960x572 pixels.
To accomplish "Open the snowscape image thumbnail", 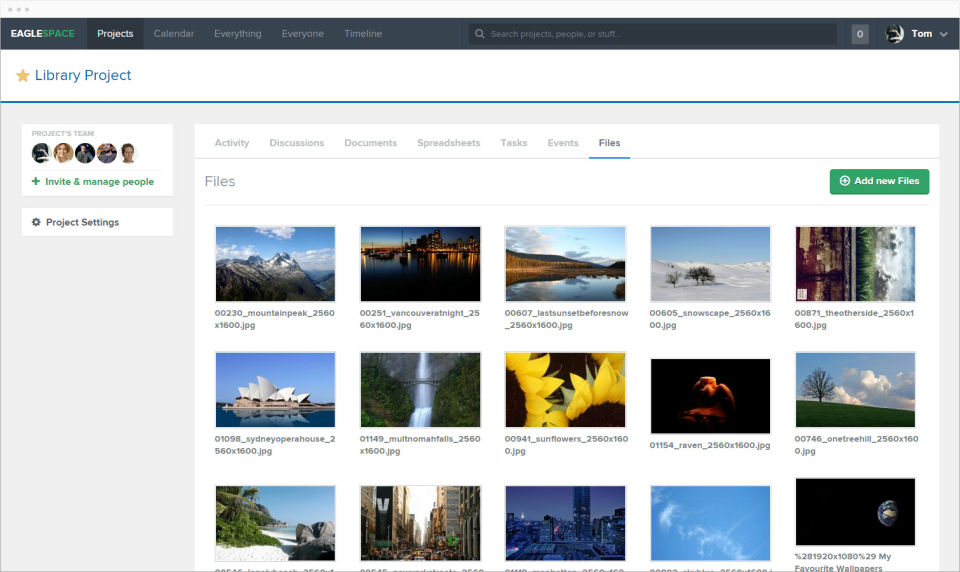I will coord(710,264).
